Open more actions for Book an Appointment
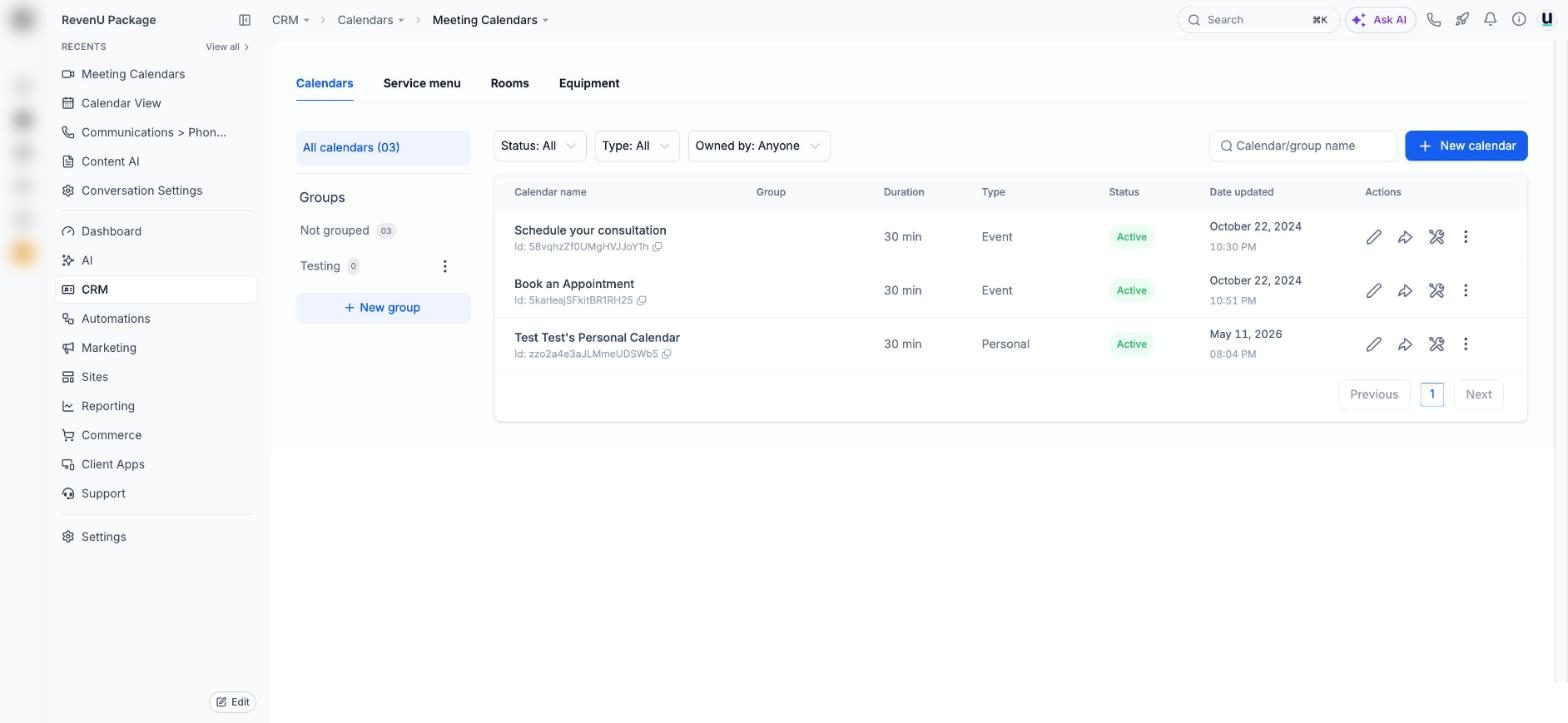 pos(1466,291)
